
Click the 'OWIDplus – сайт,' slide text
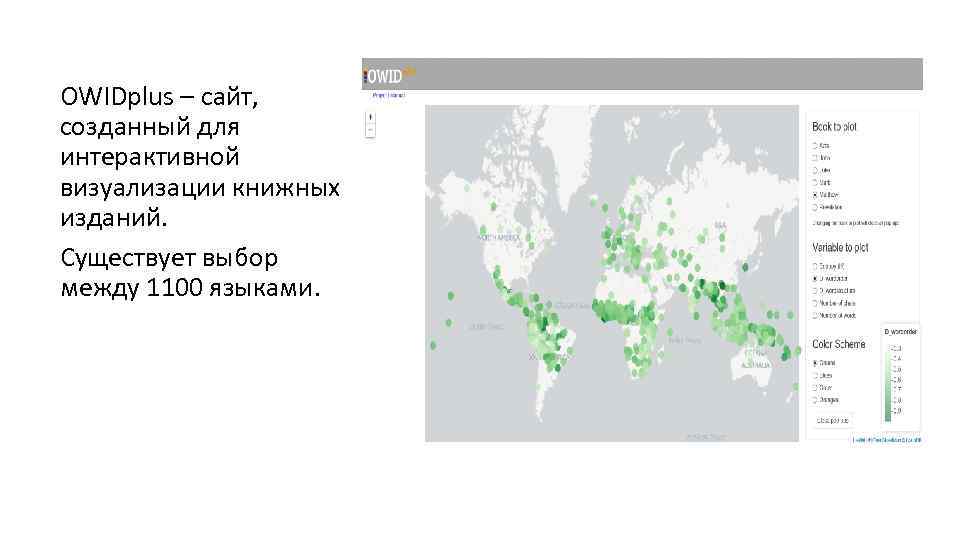point(159,97)
